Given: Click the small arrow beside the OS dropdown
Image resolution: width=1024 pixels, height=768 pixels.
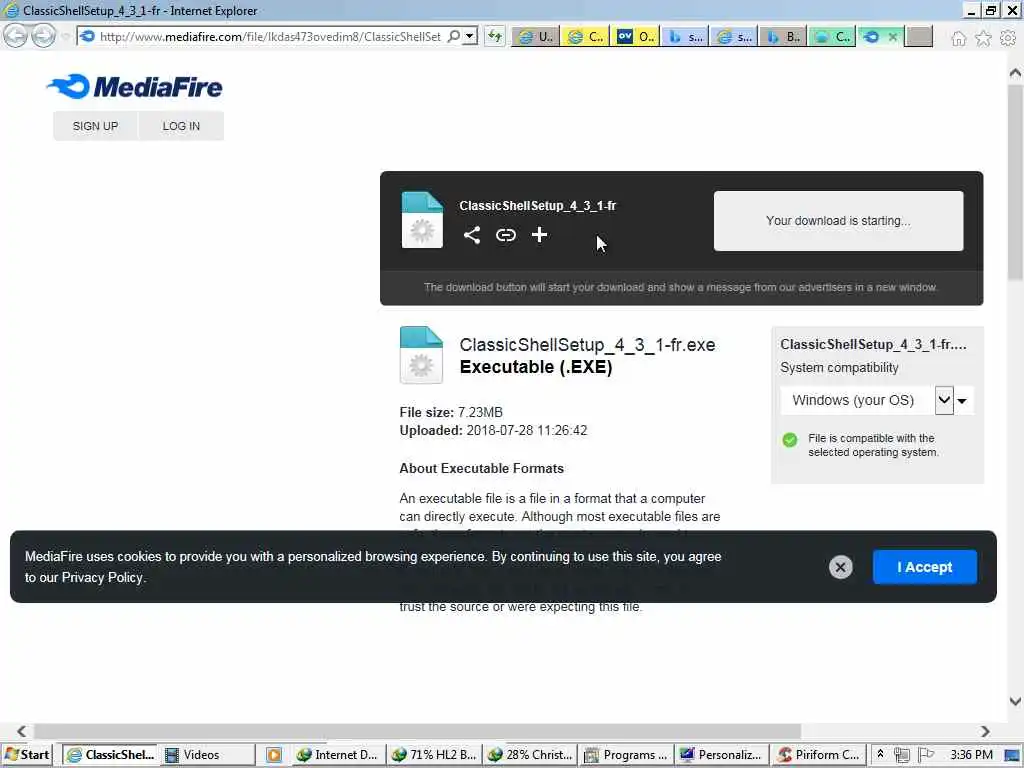Looking at the screenshot, I should click(x=962, y=401).
